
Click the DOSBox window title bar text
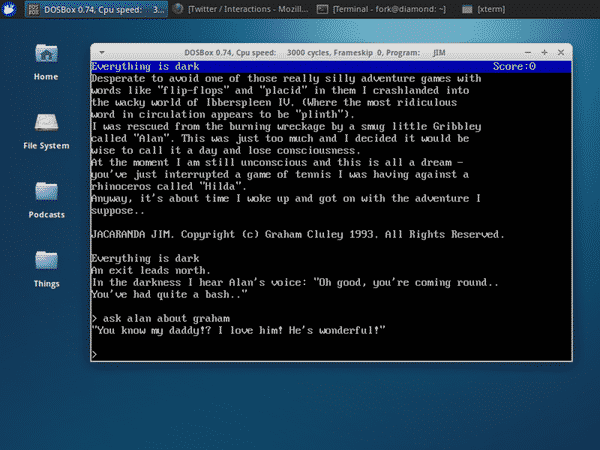tap(315, 53)
